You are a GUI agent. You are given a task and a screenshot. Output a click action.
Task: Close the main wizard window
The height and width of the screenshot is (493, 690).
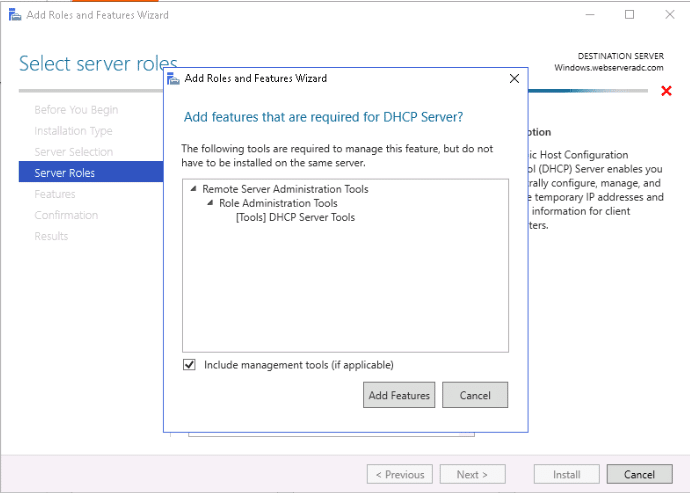pos(670,15)
